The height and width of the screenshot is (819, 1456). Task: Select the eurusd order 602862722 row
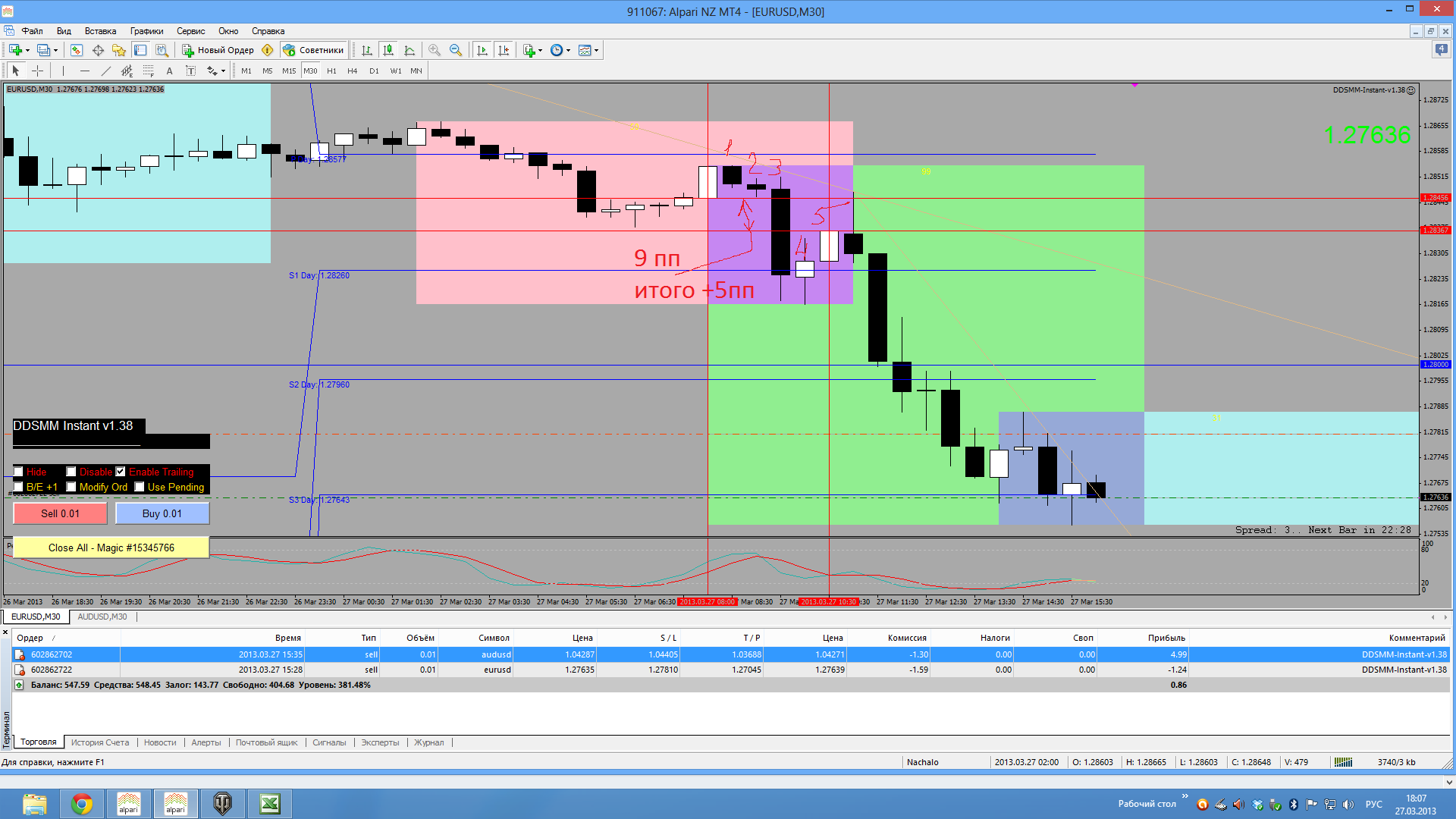731,670
